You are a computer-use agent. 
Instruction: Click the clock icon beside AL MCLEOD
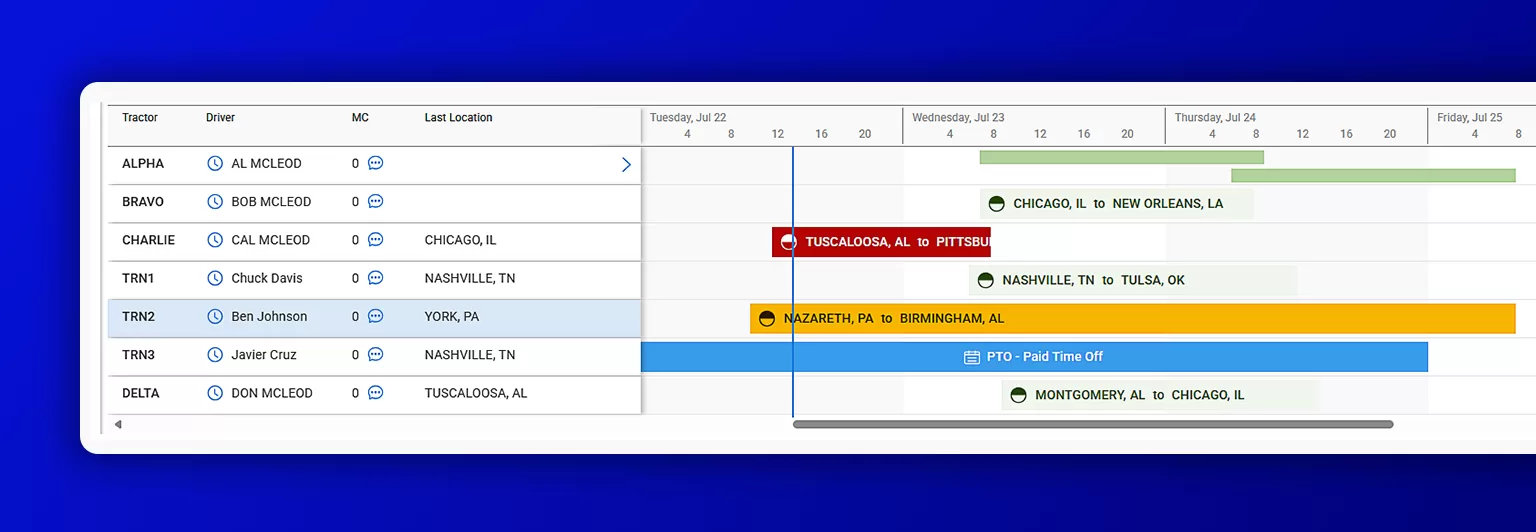coord(215,164)
